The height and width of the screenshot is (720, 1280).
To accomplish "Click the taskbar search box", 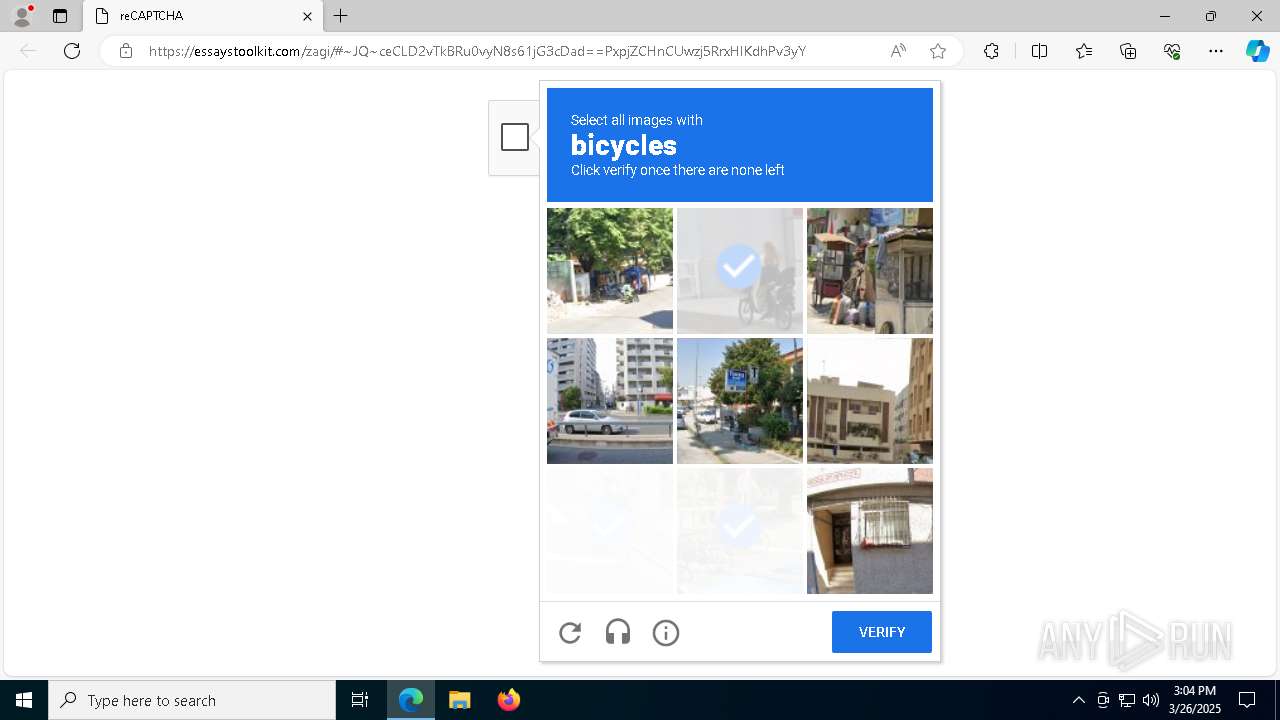I will click(192, 700).
